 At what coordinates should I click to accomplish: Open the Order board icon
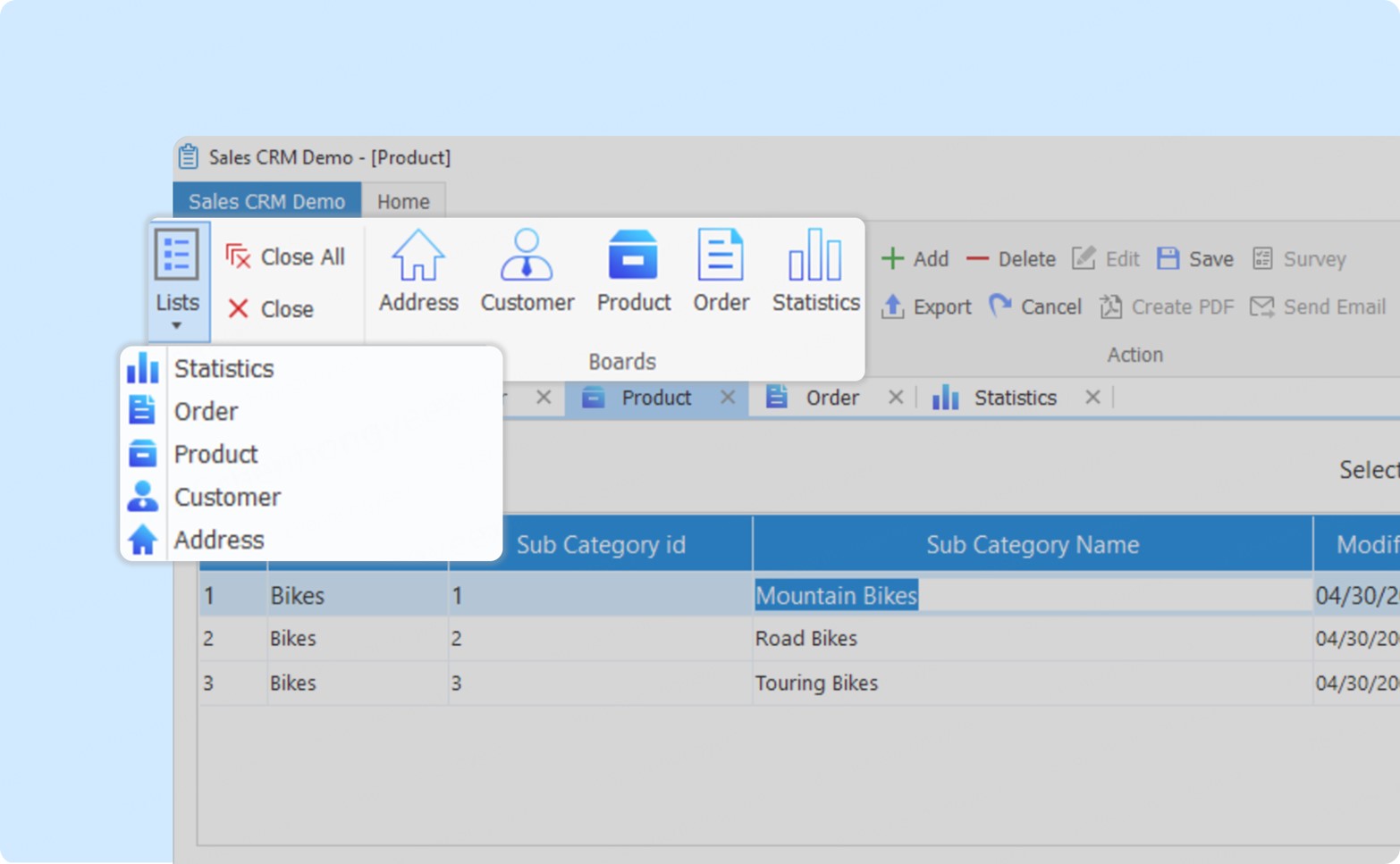point(721,272)
